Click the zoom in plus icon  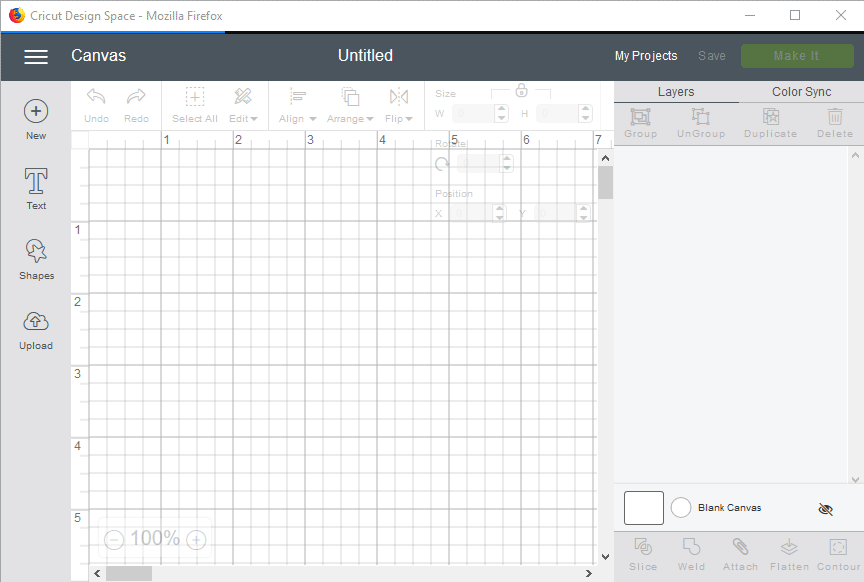[197, 540]
